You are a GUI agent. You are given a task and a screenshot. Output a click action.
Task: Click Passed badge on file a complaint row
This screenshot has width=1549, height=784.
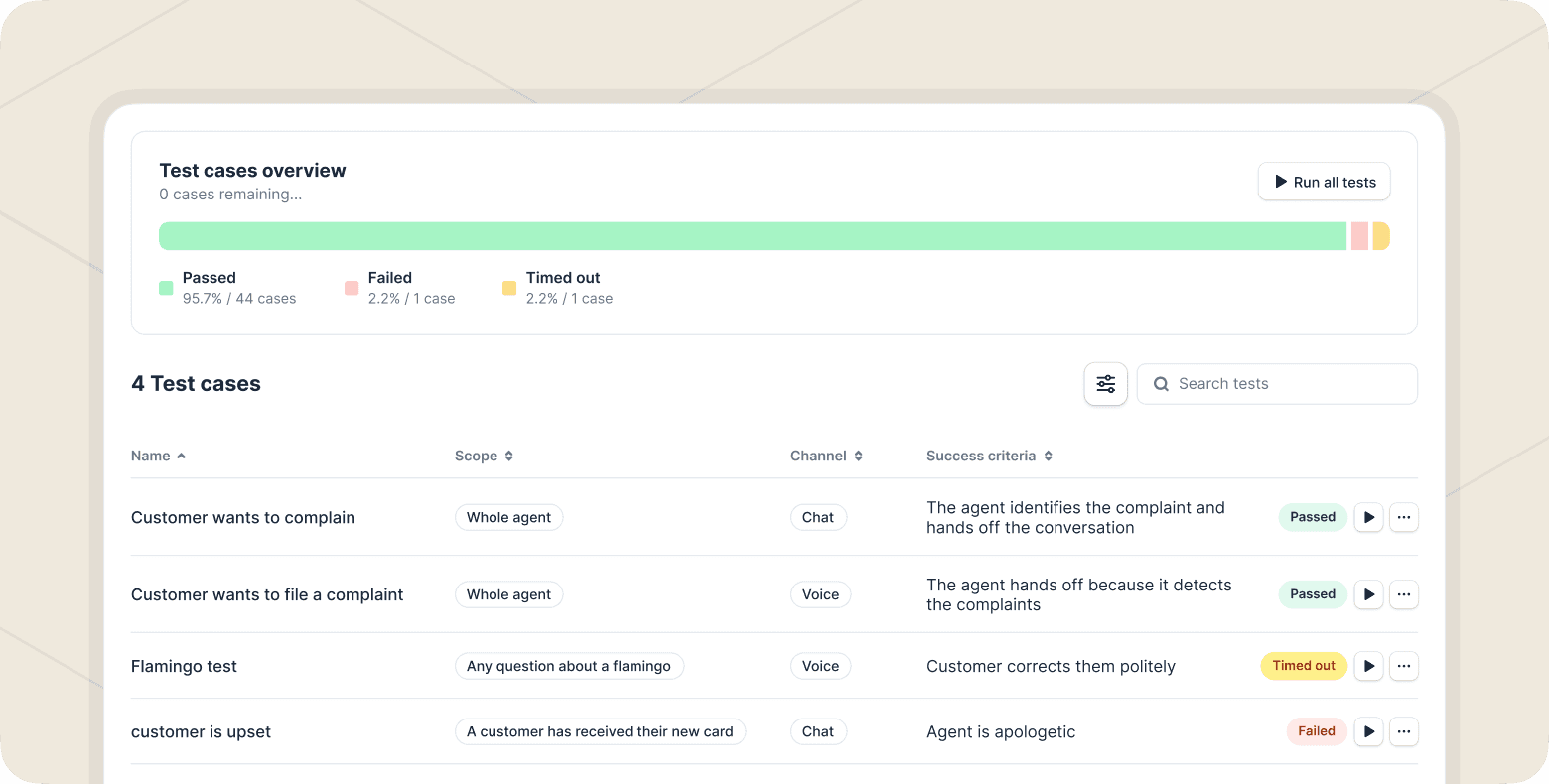(x=1313, y=594)
